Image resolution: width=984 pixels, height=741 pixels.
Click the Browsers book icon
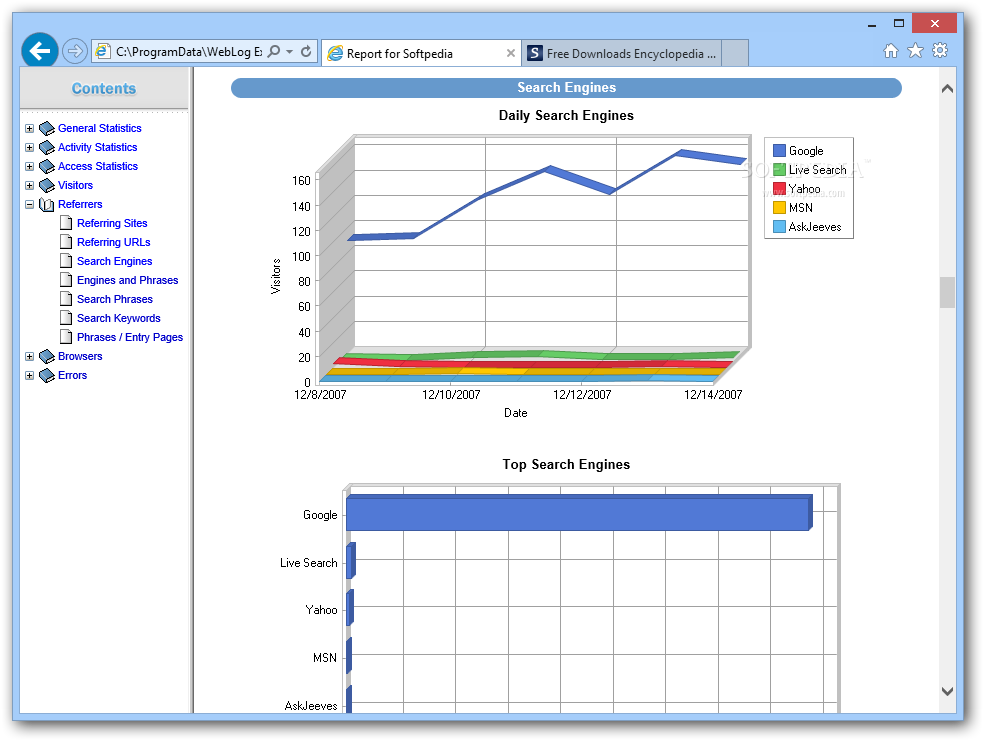coord(46,356)
